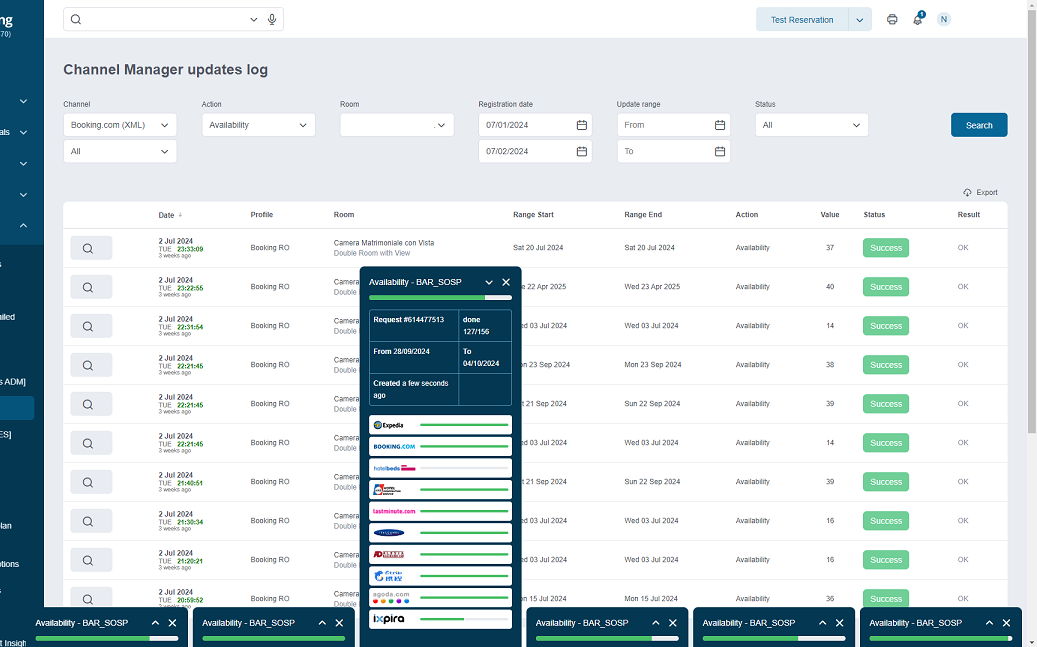Viewport: 1037px width, 647px height.
Task: Collapse the expanded Availability - BAR_SOSP panel
Action: 489,282
